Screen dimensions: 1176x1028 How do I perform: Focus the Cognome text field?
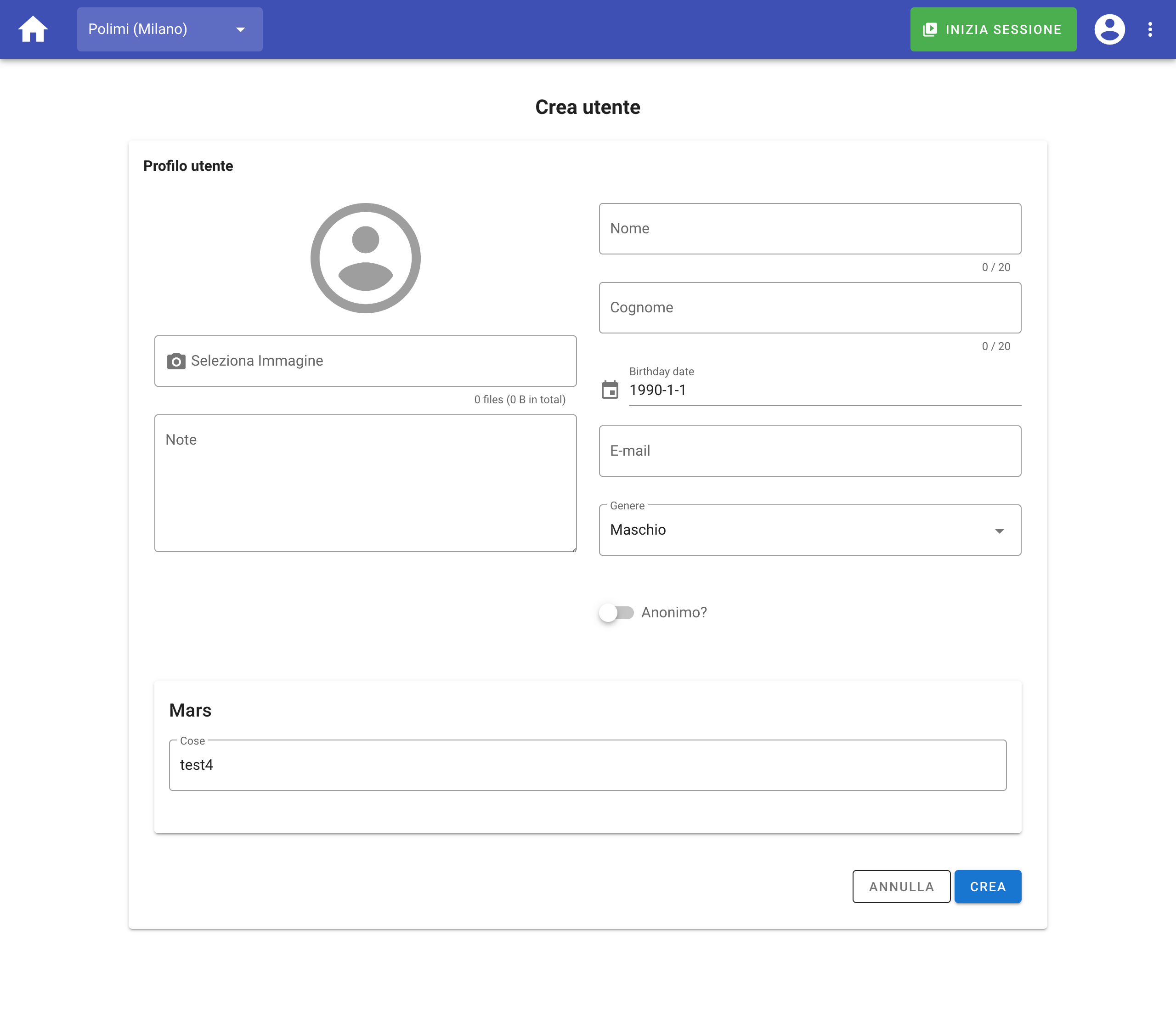pos(809,308)
